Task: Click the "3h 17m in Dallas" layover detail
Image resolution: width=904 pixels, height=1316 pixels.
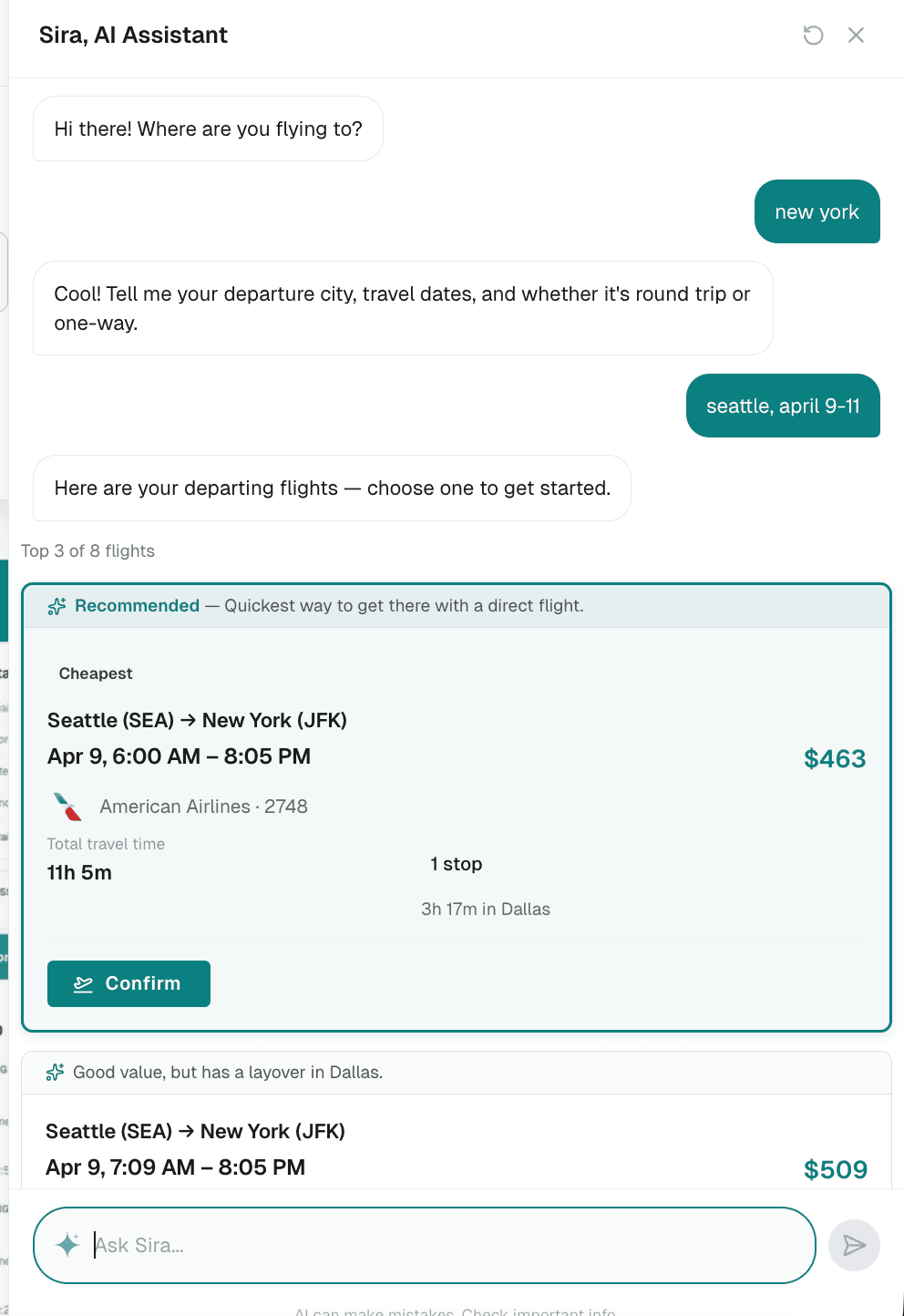Action: [486, 910]
